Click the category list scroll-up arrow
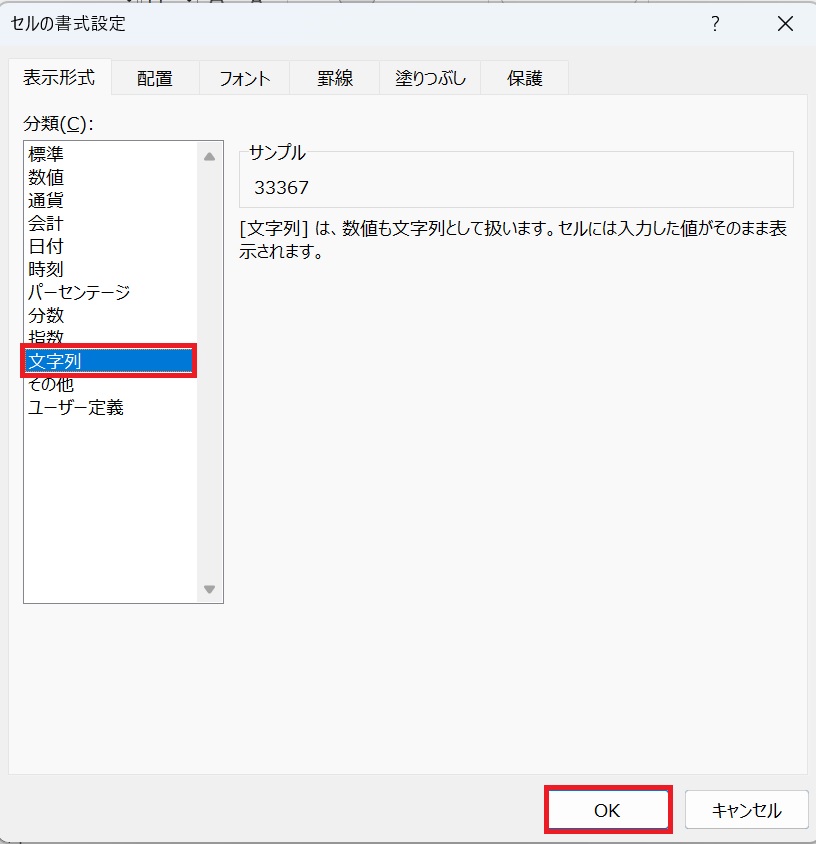The width and height of the screenshot is (816, 844). [210, 157]
